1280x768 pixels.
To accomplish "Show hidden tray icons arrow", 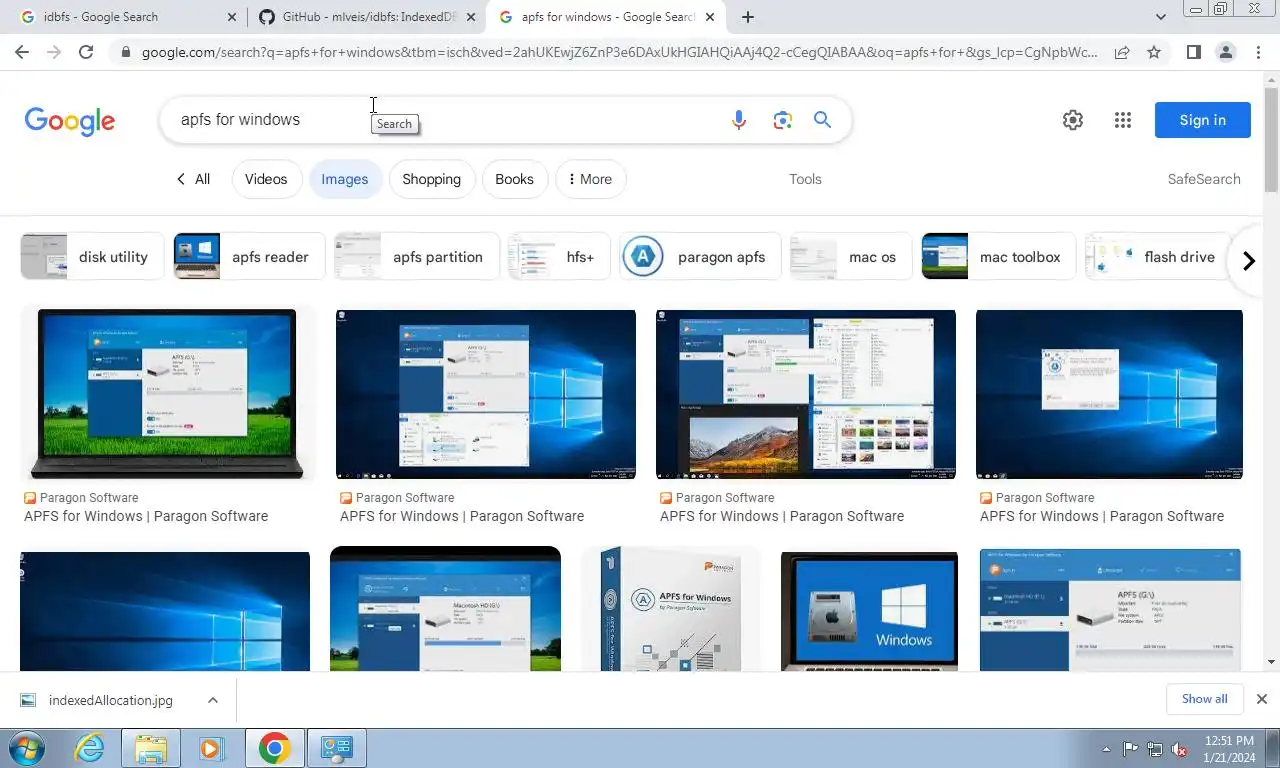I will [1106, 749].
